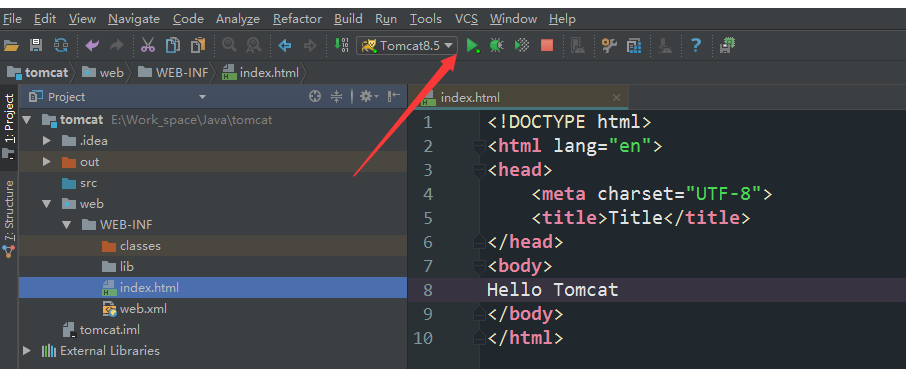The image size is (906, 369).
Task: Click the tomcat breadcrumb
Action: coord(38,73)
